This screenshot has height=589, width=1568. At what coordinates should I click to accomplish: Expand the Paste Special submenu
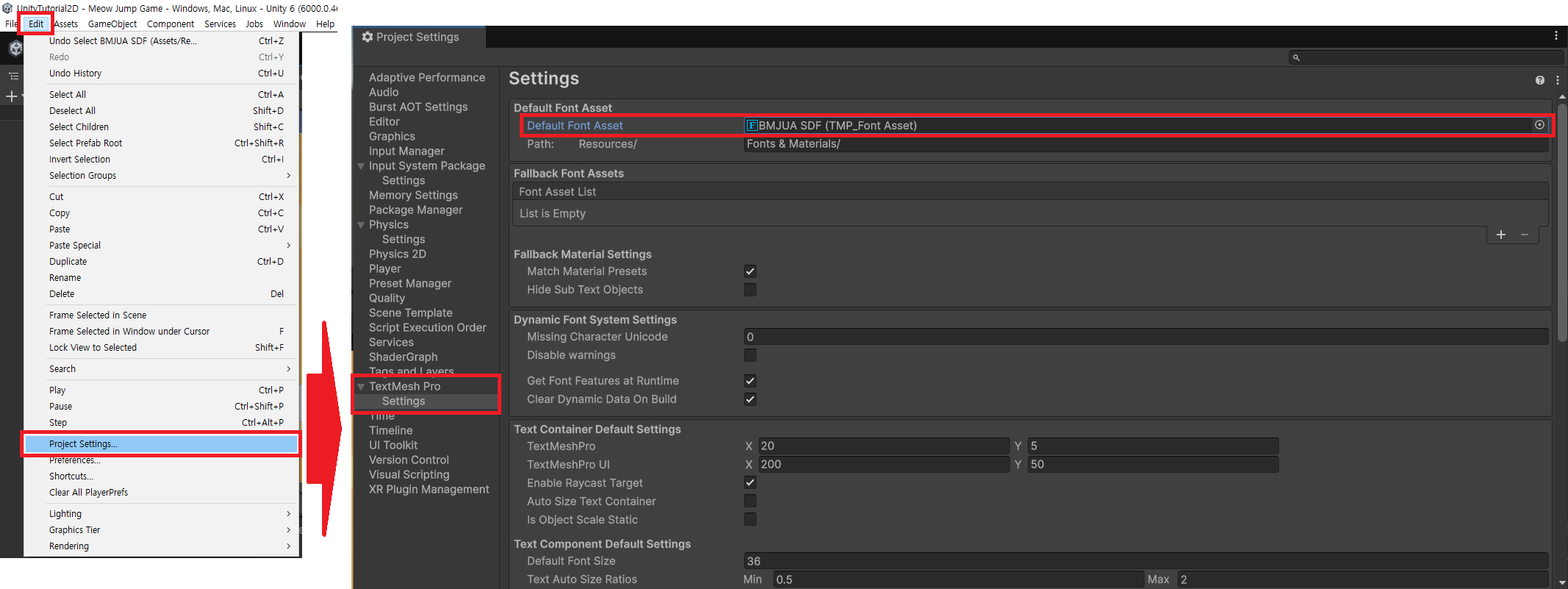(161, 246)
